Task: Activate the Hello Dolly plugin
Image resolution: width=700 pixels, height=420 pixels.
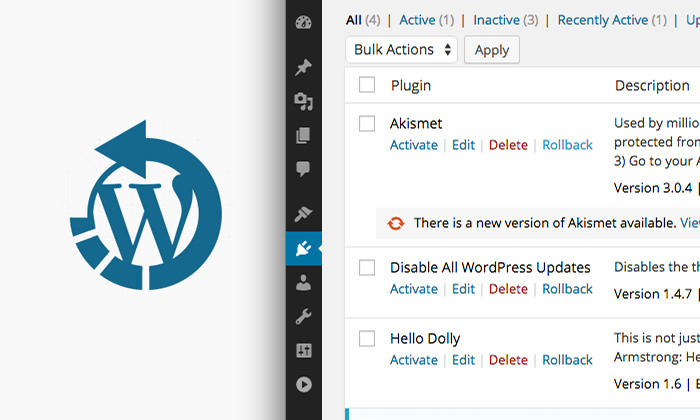Action: tap(414, 360)
